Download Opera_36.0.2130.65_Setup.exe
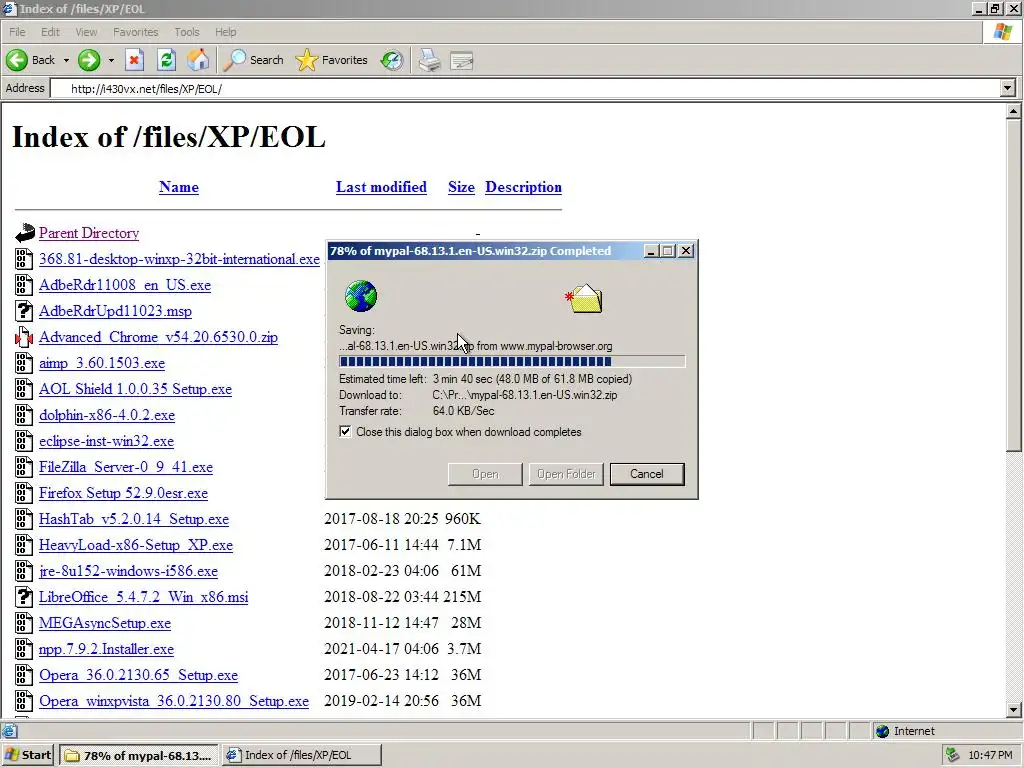The width and height of the screenshot is (1024, 768). (138, 675)
